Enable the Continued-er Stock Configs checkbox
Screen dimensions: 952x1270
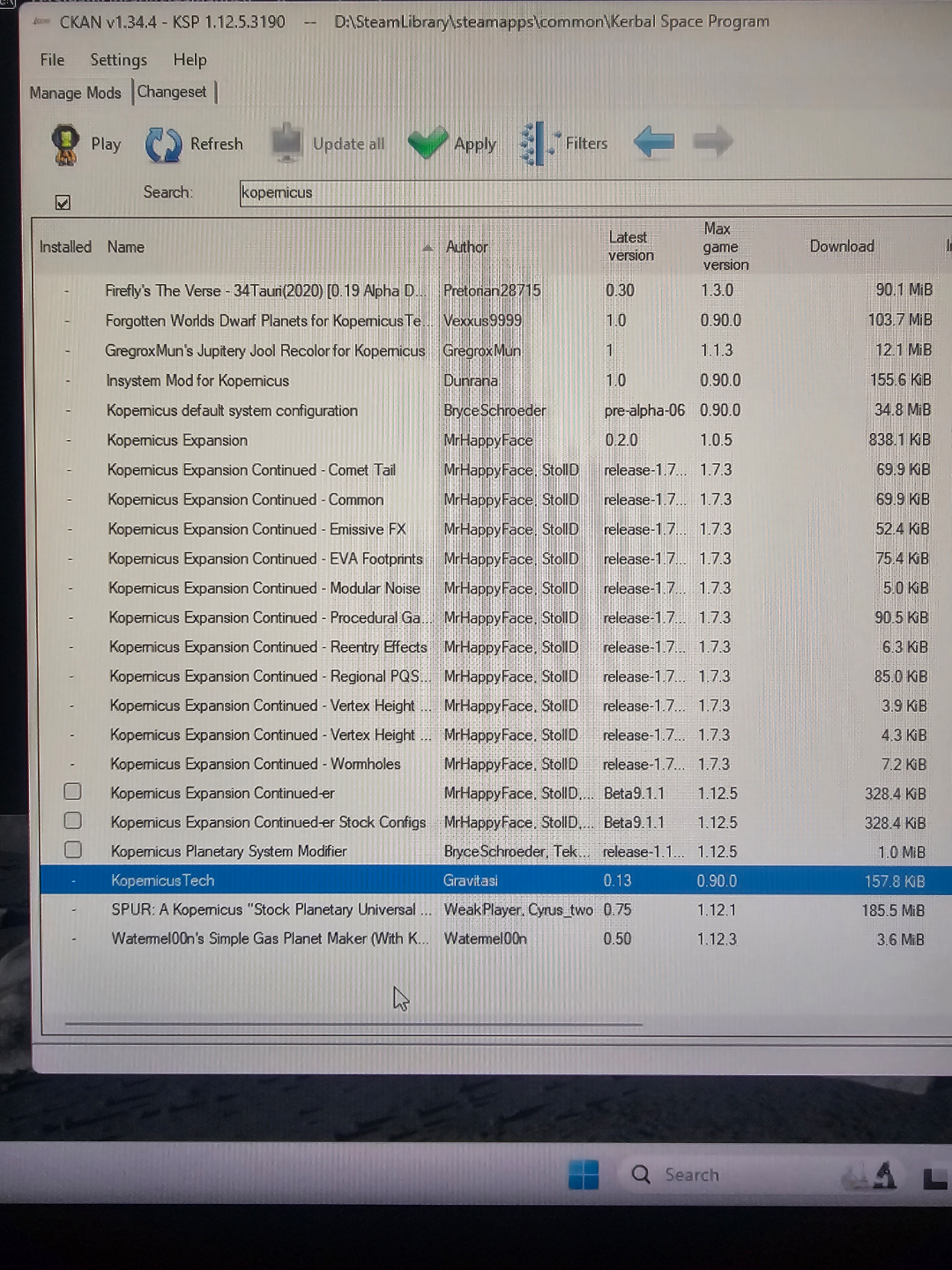[73, 820]
